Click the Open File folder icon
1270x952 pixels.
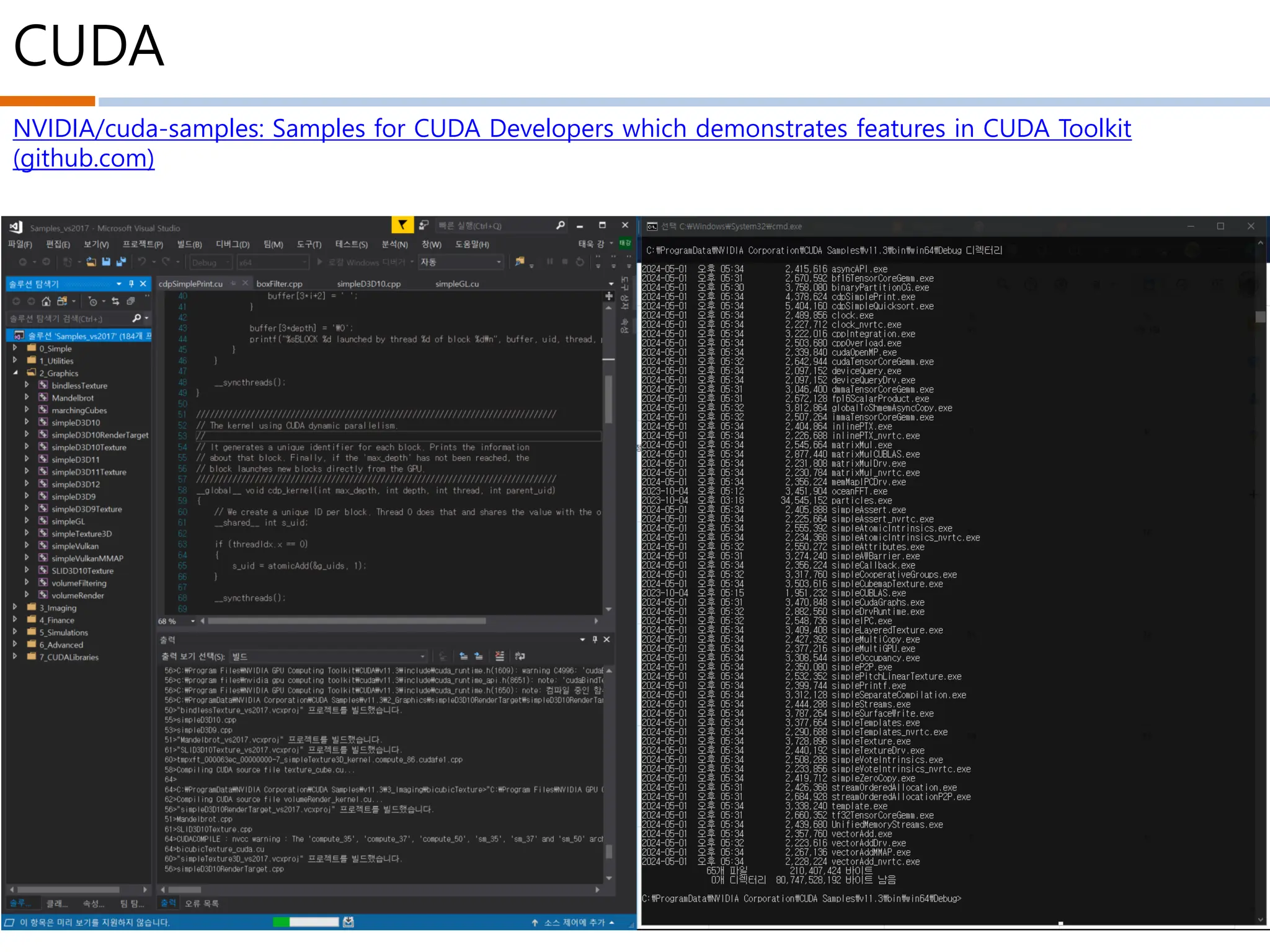91,262
